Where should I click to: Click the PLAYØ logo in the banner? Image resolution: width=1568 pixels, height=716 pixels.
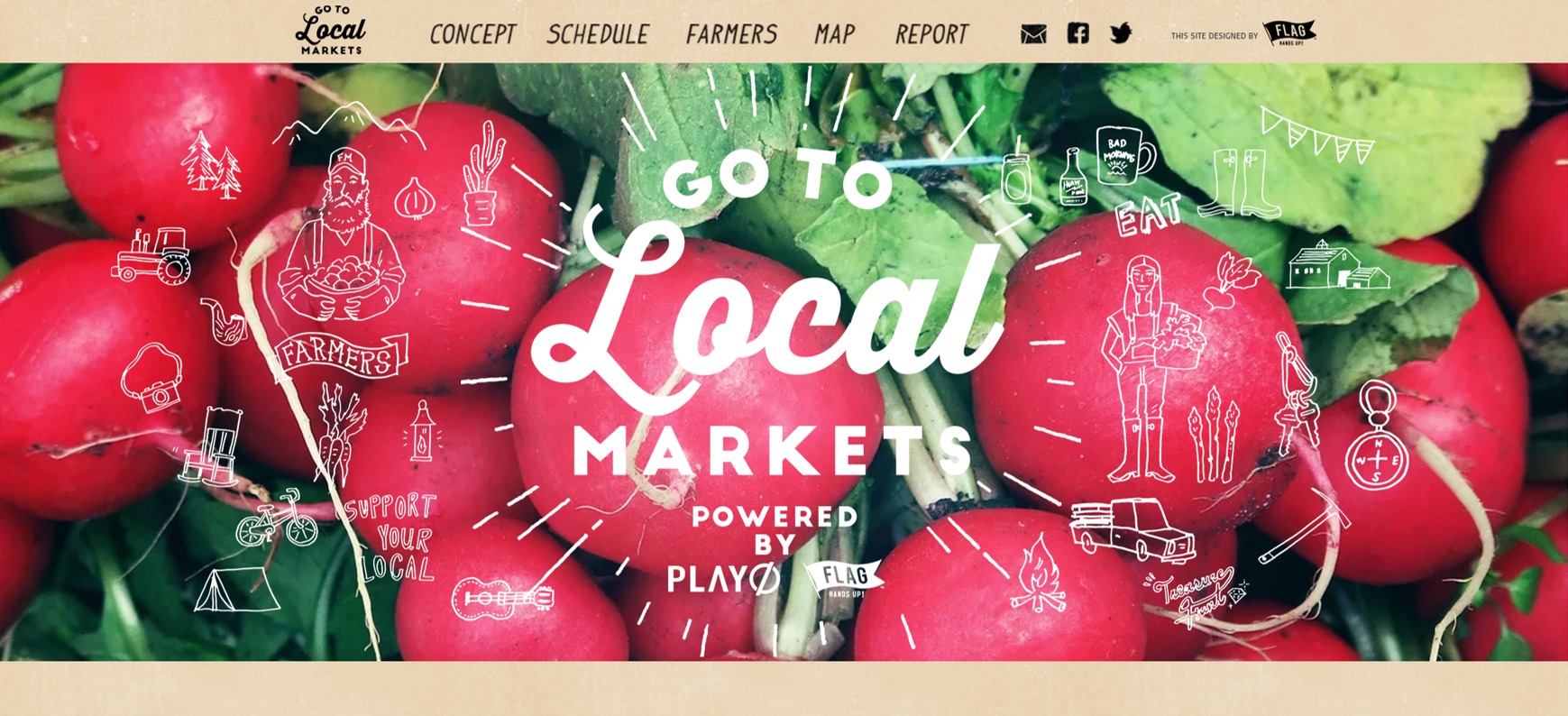[723, 578]
